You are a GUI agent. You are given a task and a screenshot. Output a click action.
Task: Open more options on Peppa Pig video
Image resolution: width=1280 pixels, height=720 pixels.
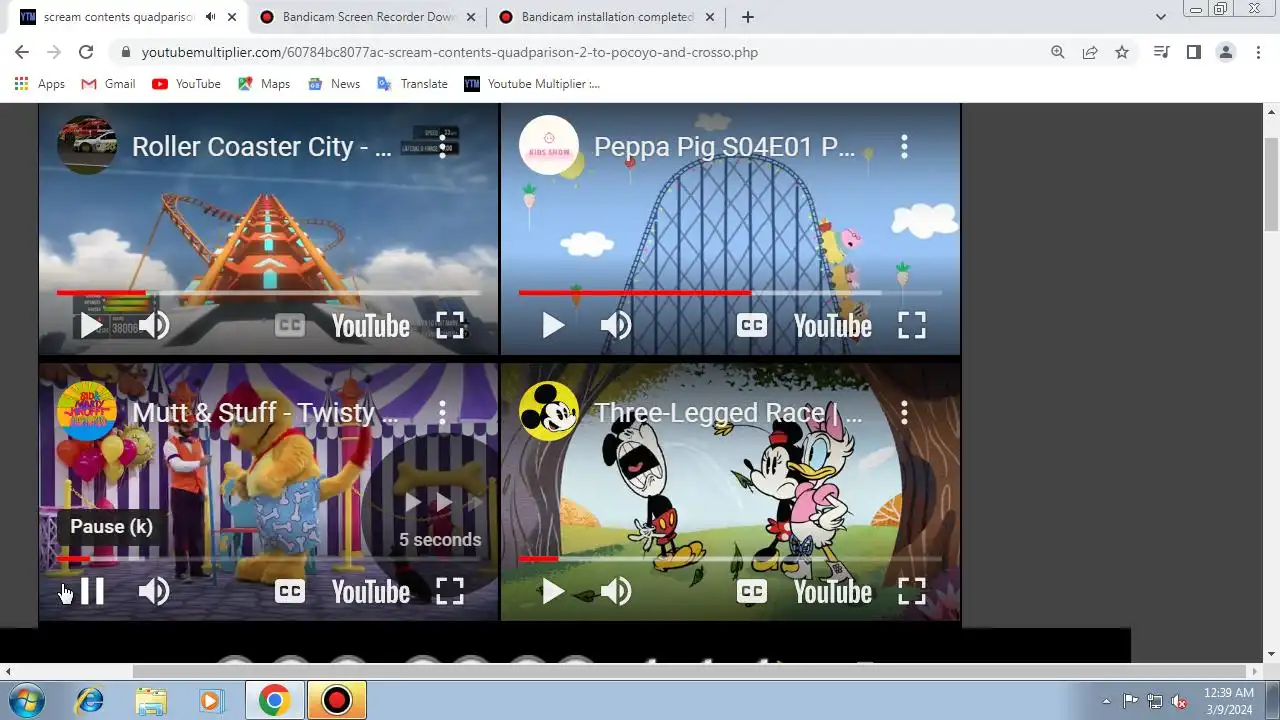[x=904, y=147]
